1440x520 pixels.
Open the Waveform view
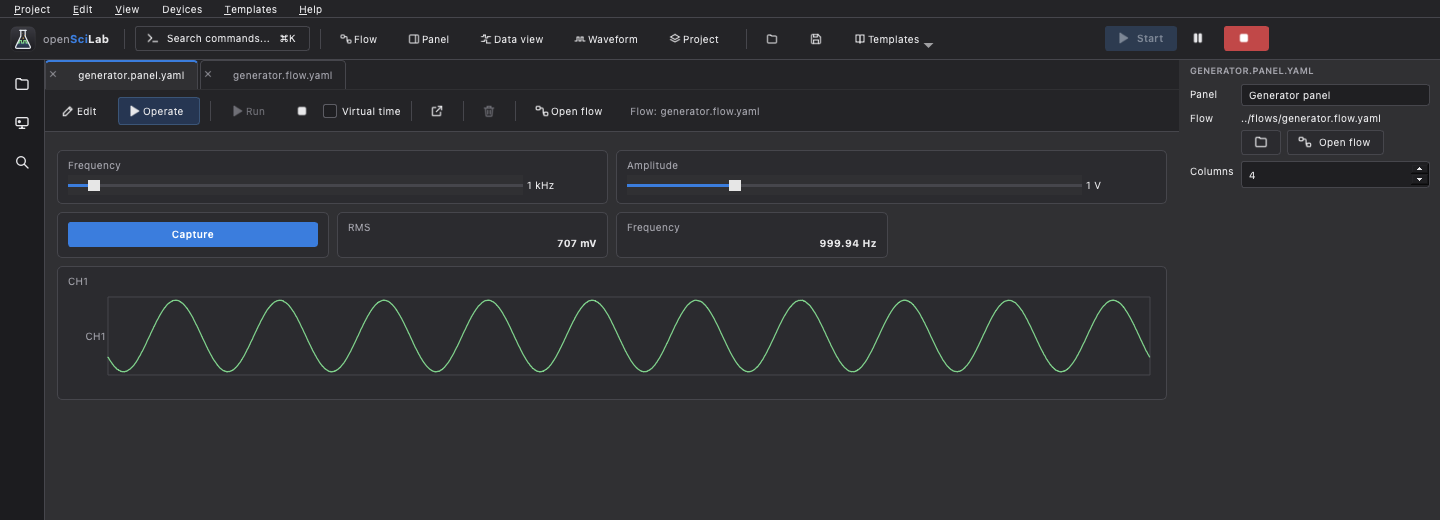point(606,39)
